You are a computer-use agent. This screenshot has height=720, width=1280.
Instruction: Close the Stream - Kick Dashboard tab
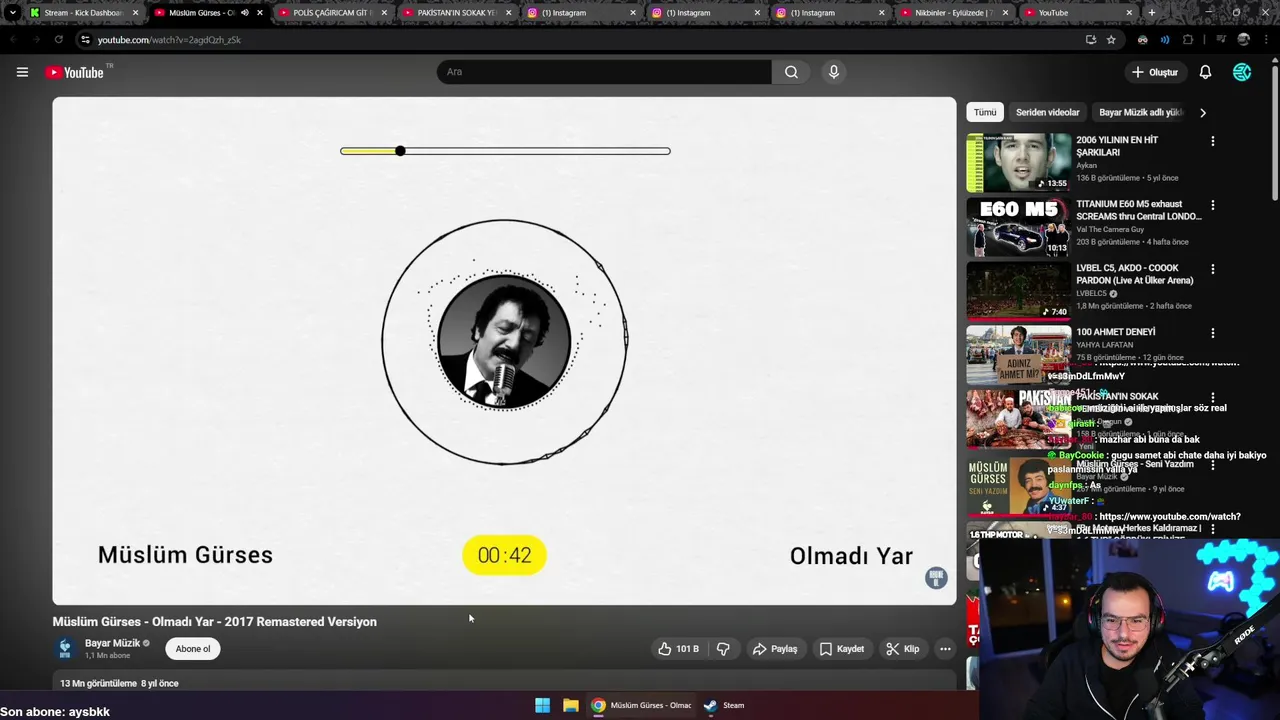135,13
